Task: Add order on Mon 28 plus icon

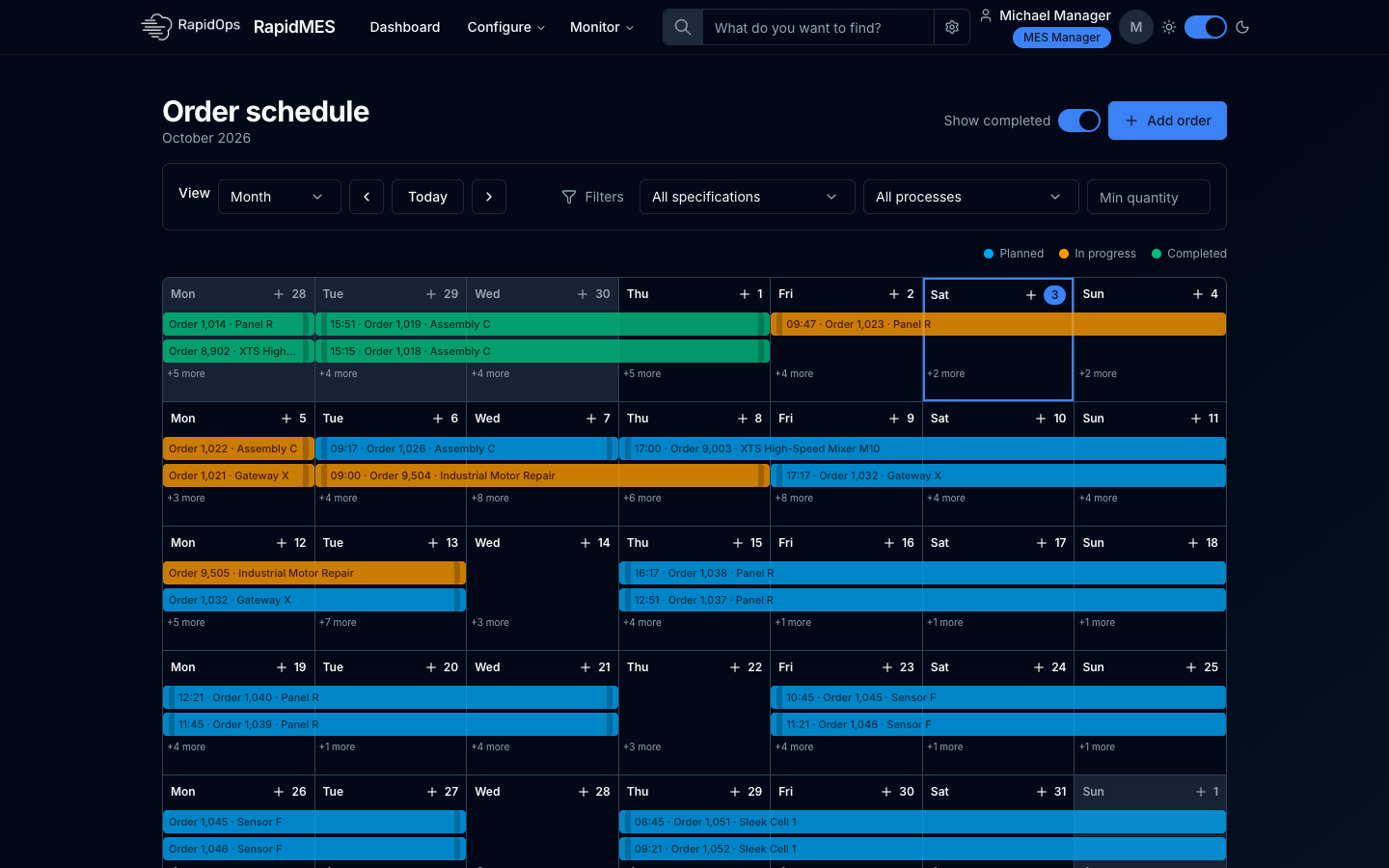Action: click(x=279, y=294)
